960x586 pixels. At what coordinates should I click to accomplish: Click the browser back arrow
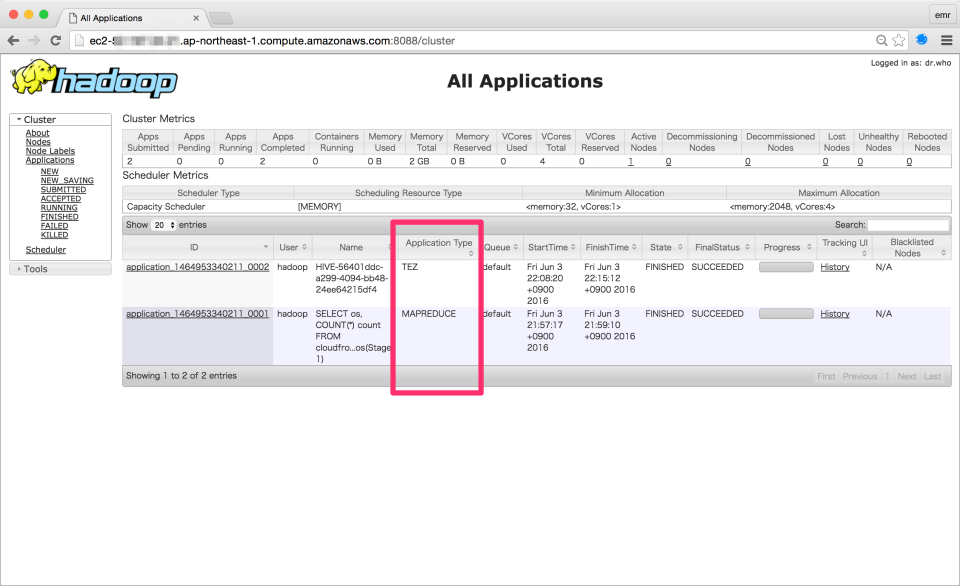coord(14,40)
